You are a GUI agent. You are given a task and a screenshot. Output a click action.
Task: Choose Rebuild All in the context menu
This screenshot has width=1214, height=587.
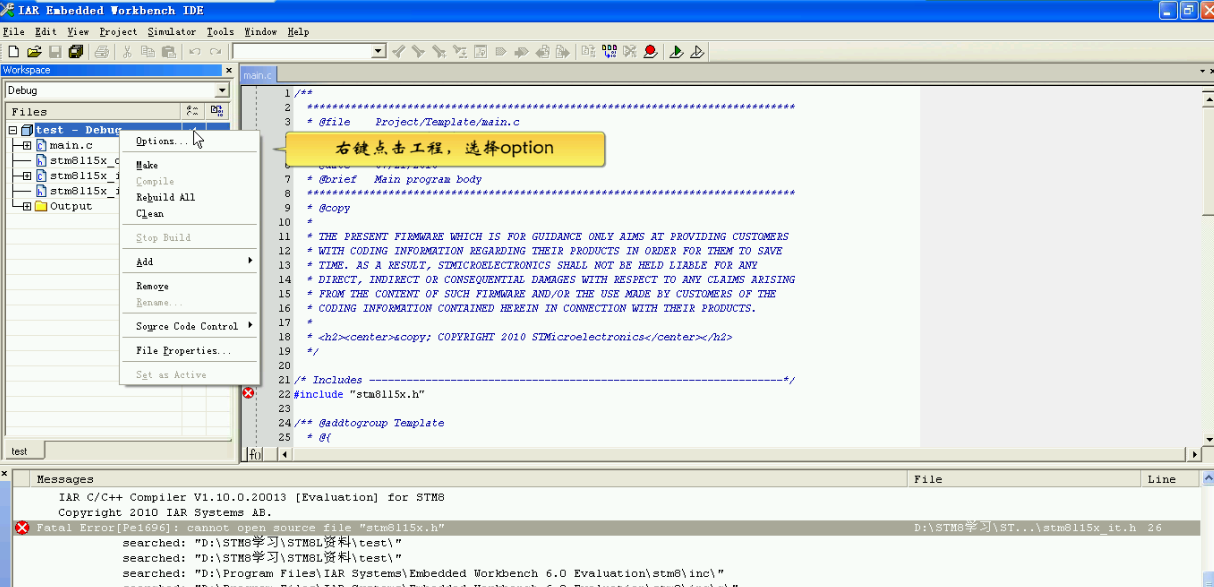pyautogui.click(x=190, y=197)
